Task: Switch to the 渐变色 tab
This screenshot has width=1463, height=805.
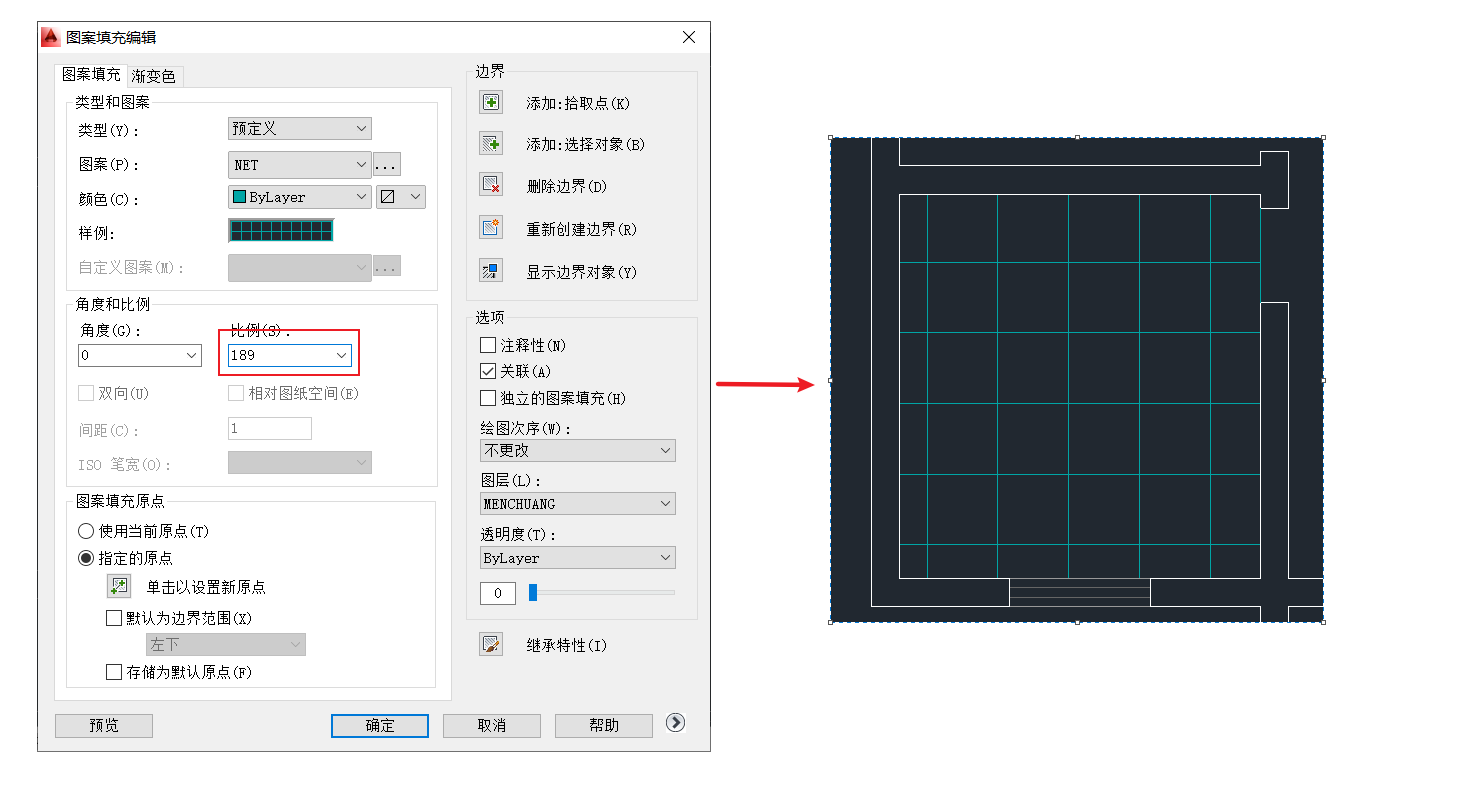Action: [155, 75]
